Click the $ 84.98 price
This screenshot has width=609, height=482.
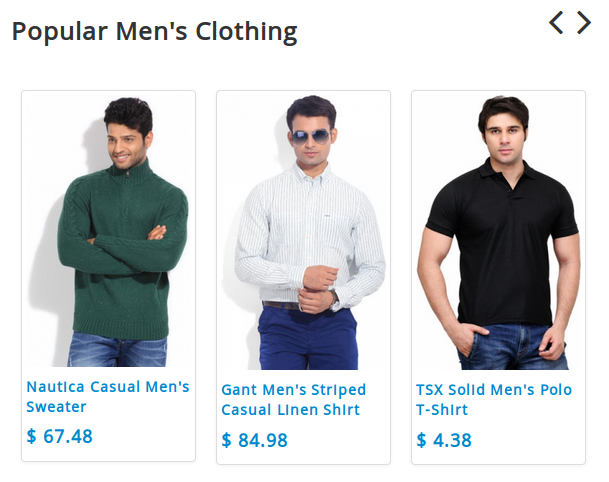254,440
